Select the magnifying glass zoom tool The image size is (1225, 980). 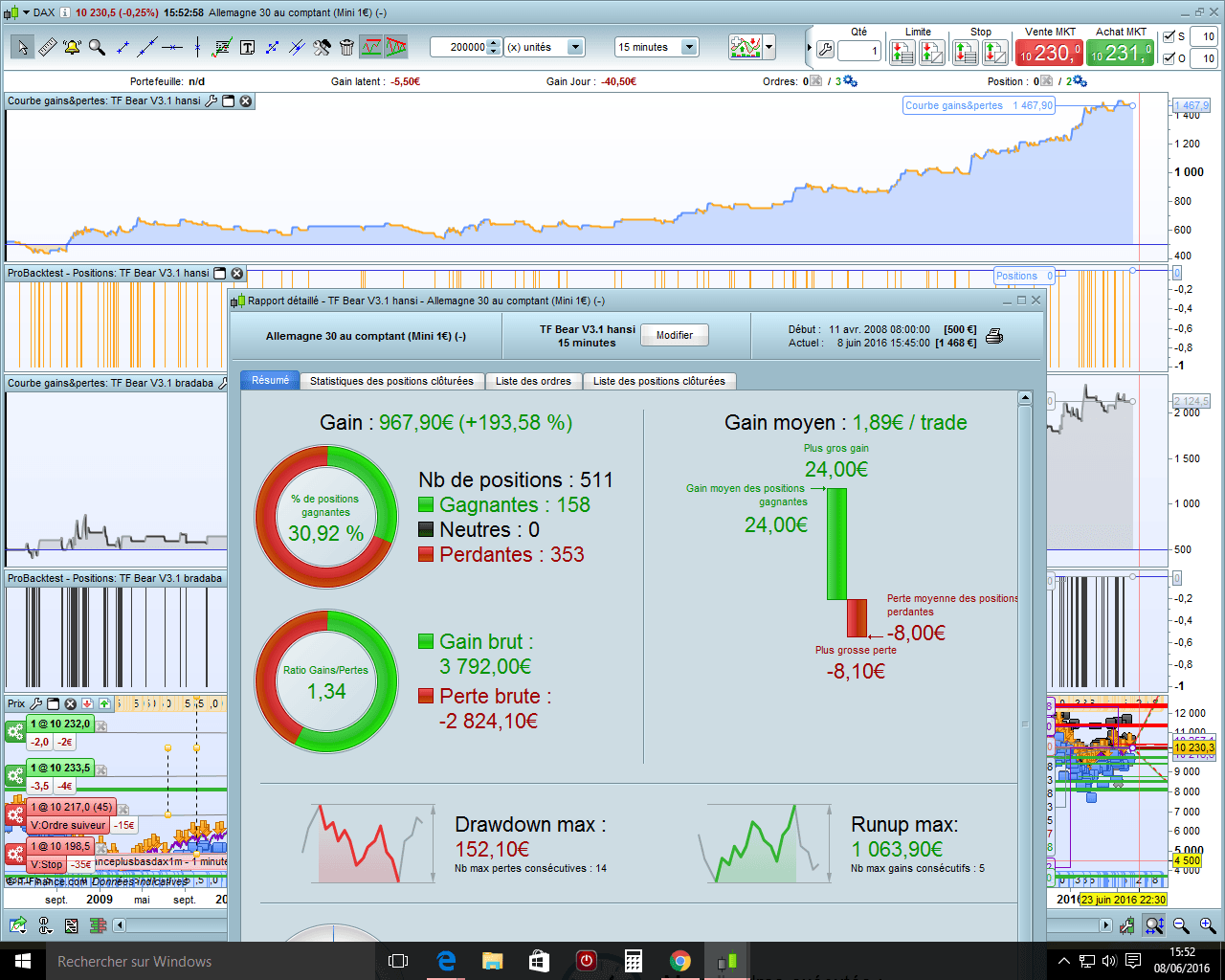97,47
